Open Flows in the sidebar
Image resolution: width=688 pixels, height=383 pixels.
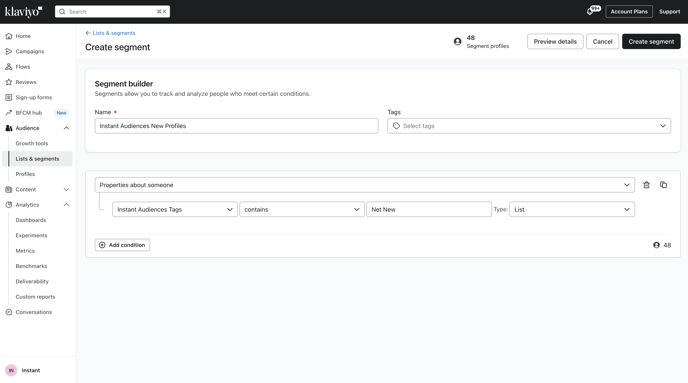tap(23, 67)
